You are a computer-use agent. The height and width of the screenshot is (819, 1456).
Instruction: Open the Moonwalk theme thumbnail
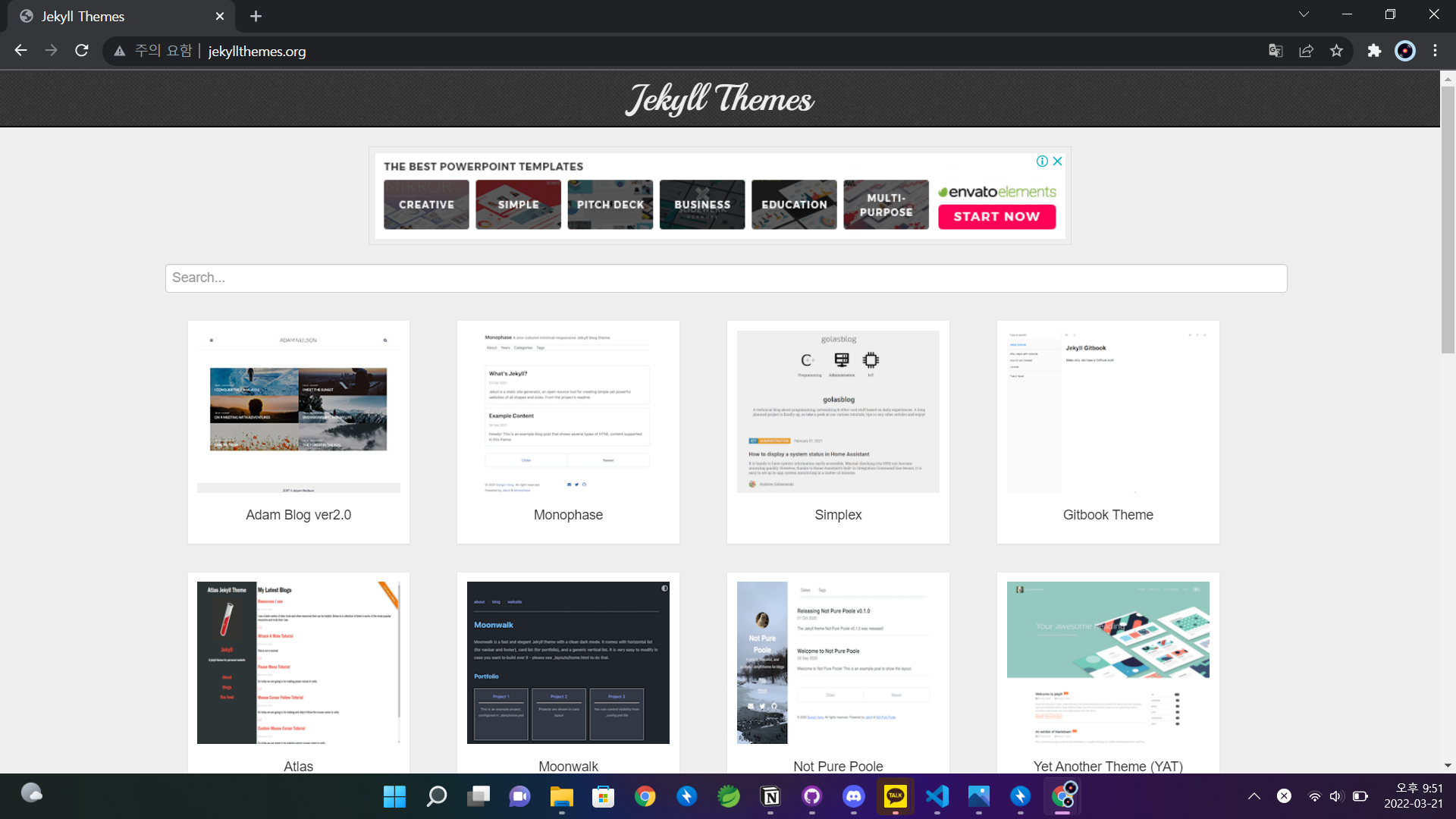568,662
